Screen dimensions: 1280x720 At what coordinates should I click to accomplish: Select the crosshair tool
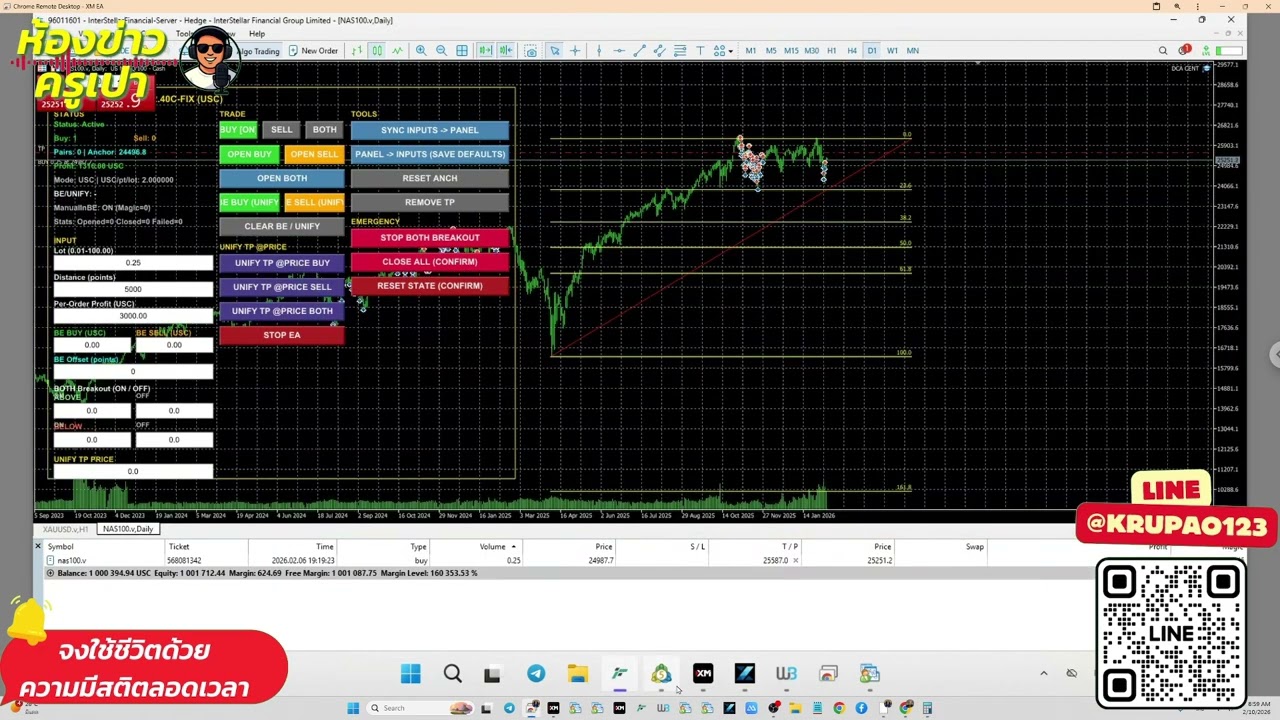575,51
